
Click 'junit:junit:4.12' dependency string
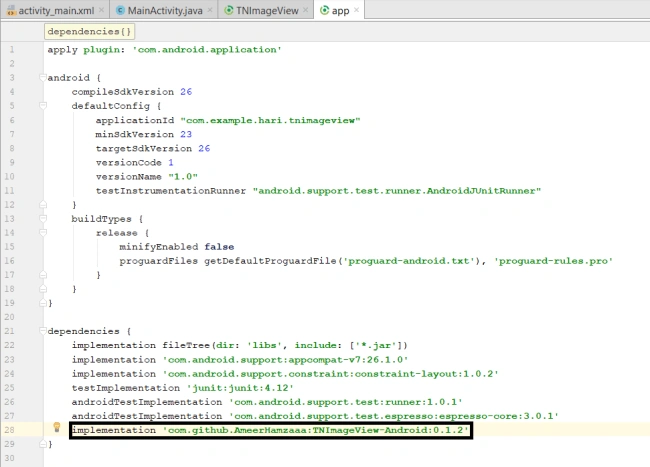(x=240, y=388)
